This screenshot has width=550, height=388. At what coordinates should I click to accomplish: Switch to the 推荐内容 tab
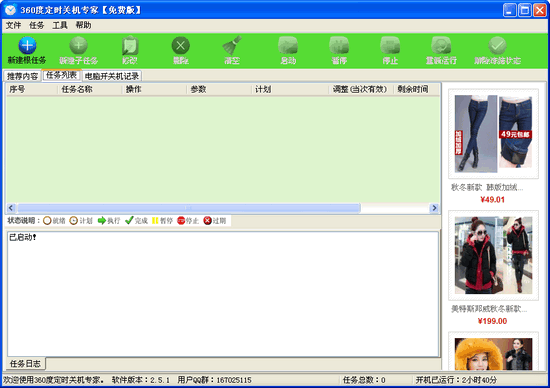pyautogui.click(x=22, y=76)
